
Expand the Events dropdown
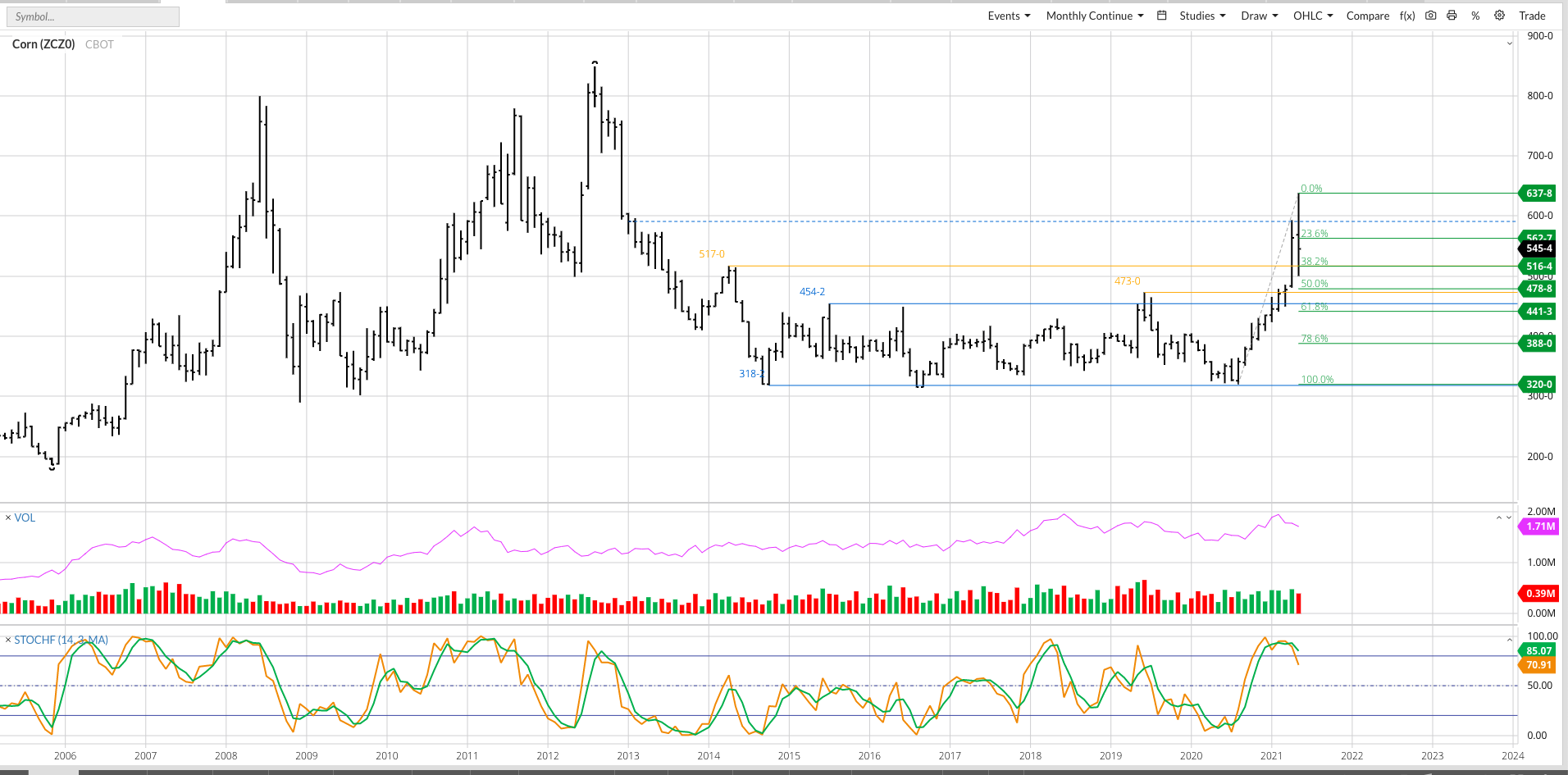pos(1009,16)
